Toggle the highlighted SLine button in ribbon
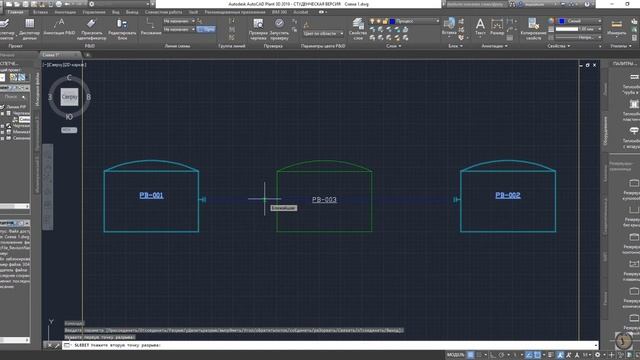This screenshot has width=640, height=360. point(206,29)
